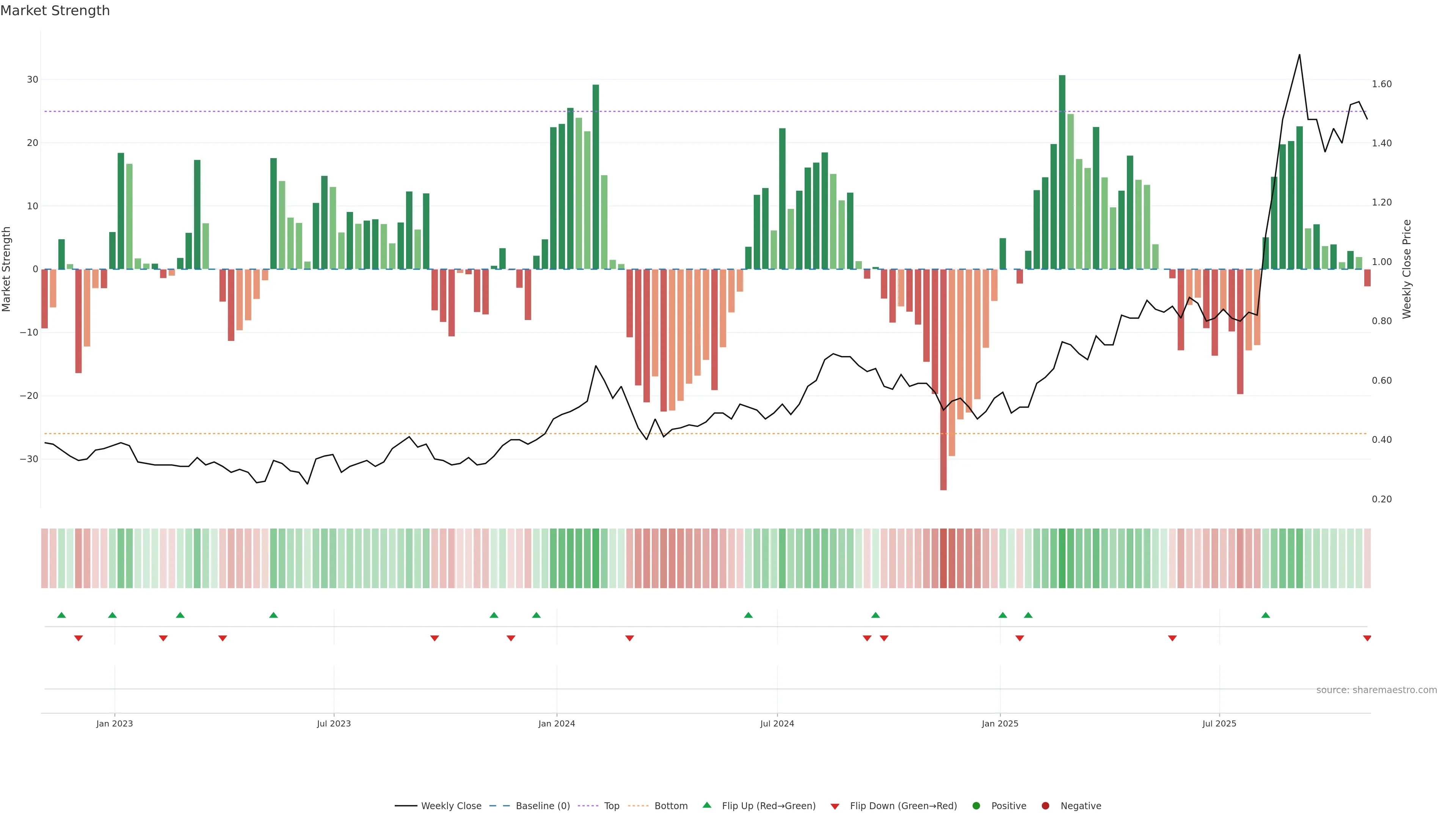This screenshot has width=1456, height=819.
Task: Click the Jul 2025 x-axis label
Action: pyautogui.click(x=1219, y=723)
